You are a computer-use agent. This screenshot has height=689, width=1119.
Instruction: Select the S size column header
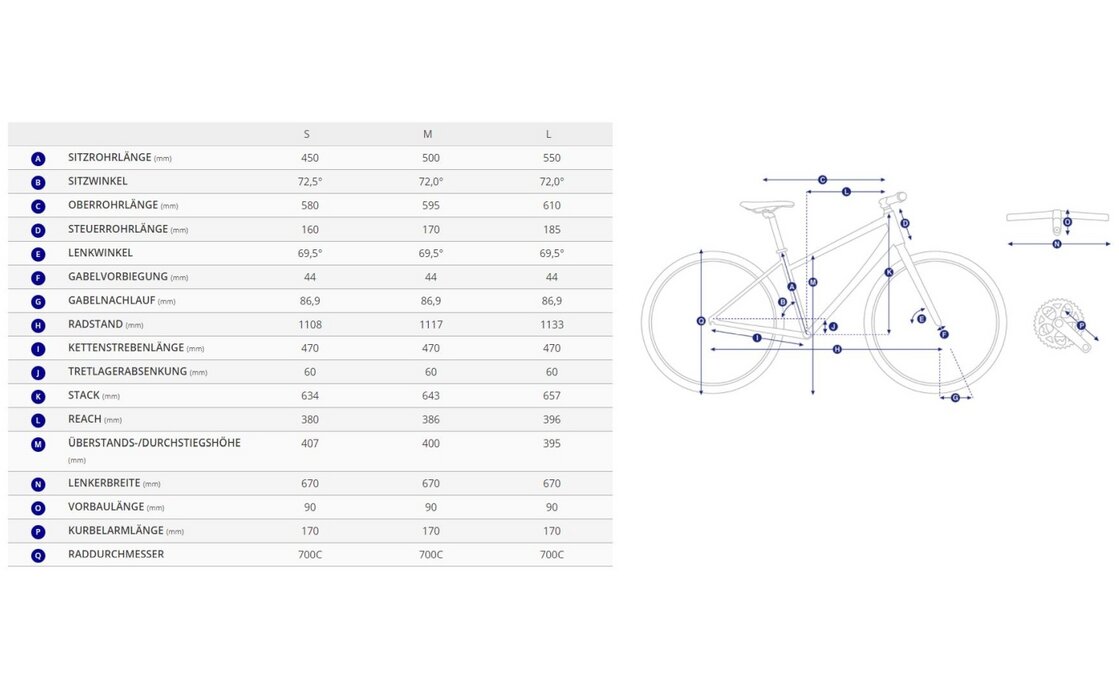[307, 134]
